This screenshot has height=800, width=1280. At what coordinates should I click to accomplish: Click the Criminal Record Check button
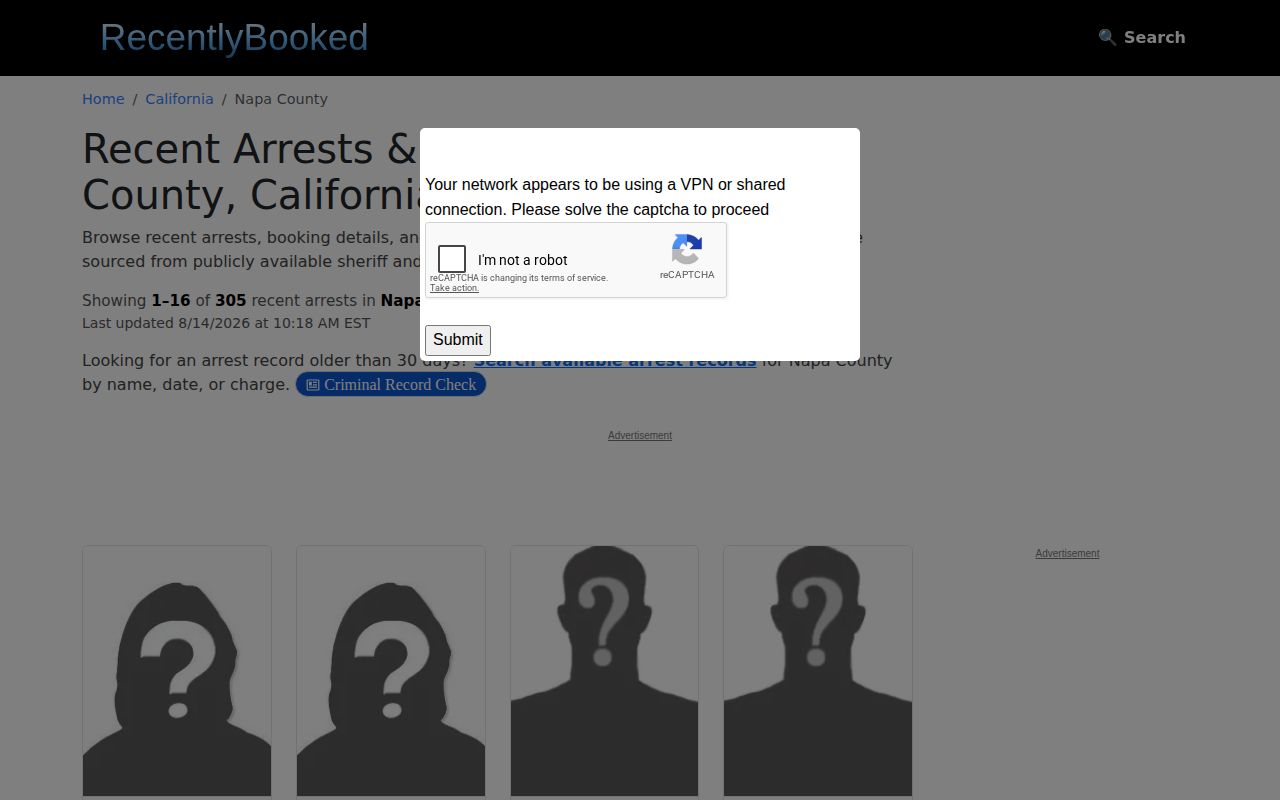tap(391, 385)
